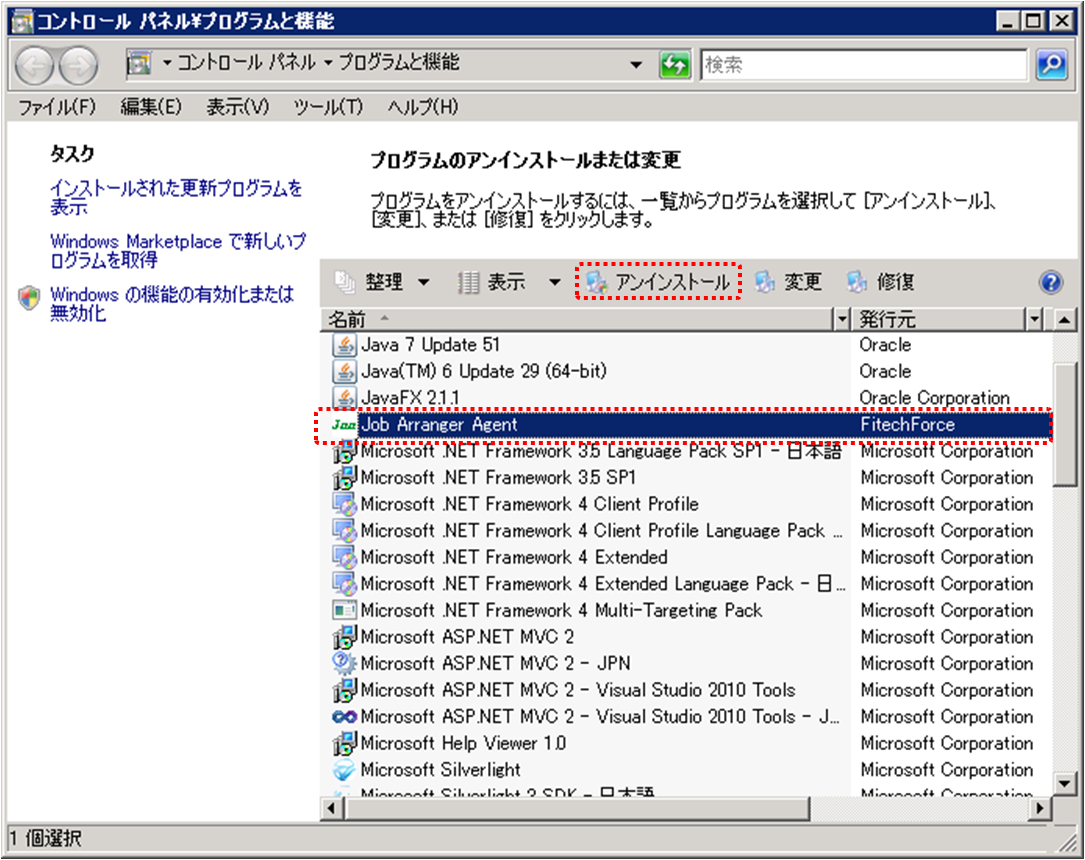Click the search magnifier icon
The width and height of the screenshot is (1085, 860).
(x=1049, y=64)
